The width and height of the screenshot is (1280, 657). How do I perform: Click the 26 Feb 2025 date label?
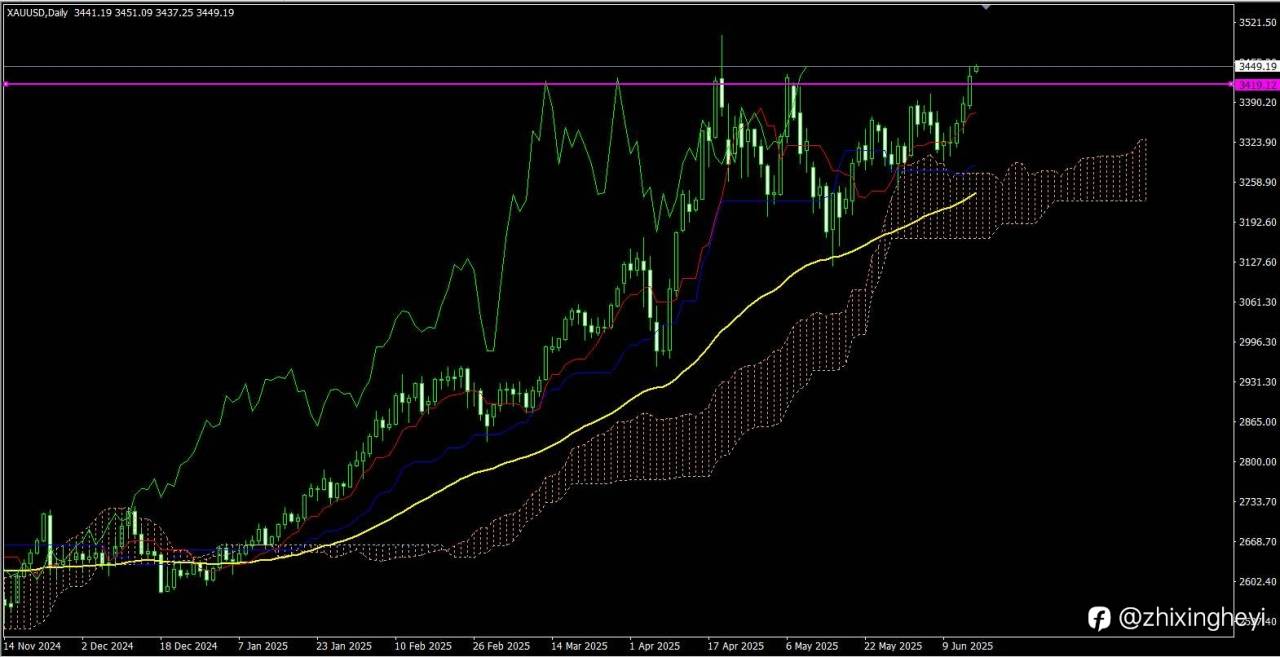[503, 646]
